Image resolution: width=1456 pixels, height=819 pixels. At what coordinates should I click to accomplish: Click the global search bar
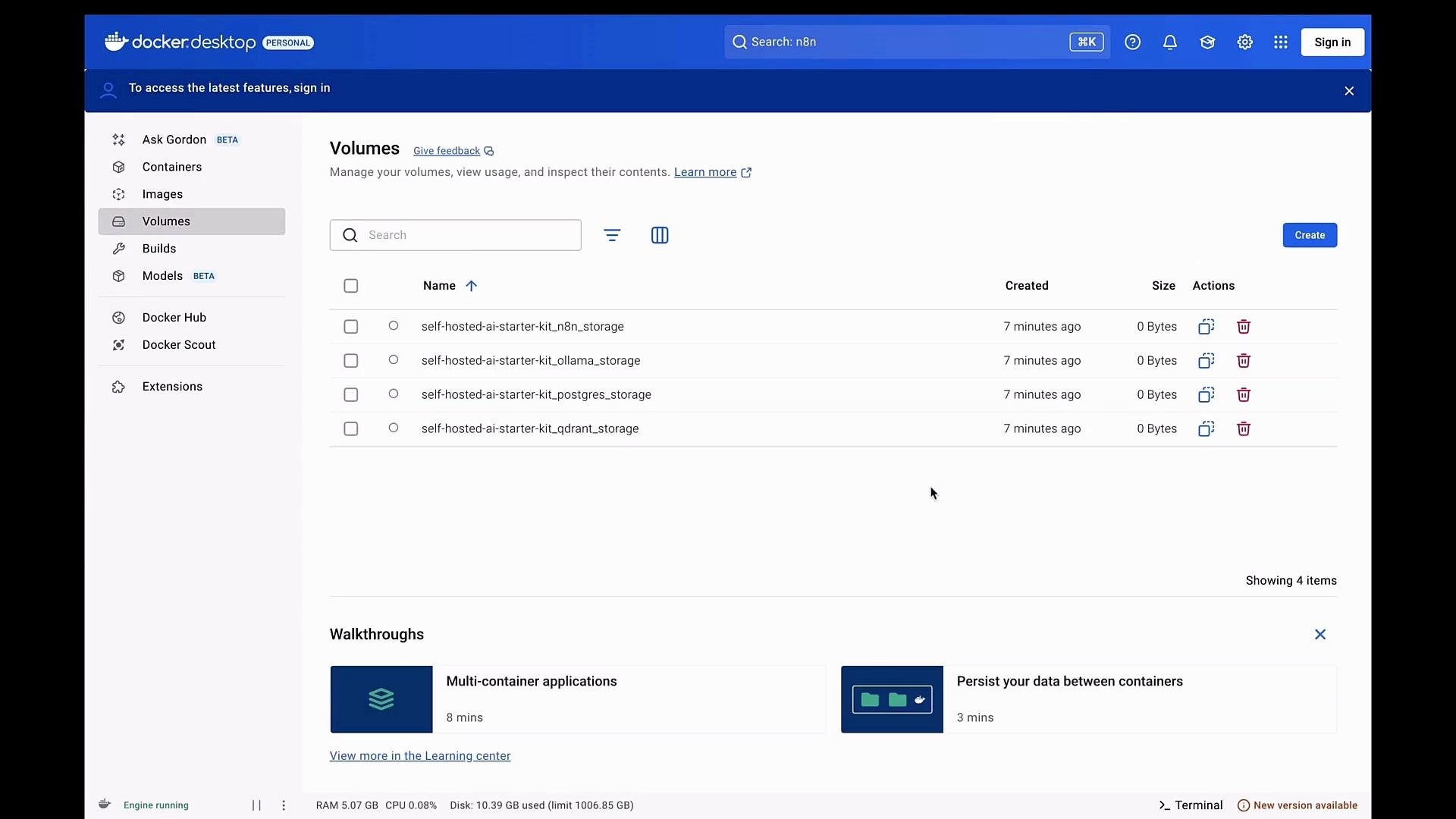pos(917,42)
